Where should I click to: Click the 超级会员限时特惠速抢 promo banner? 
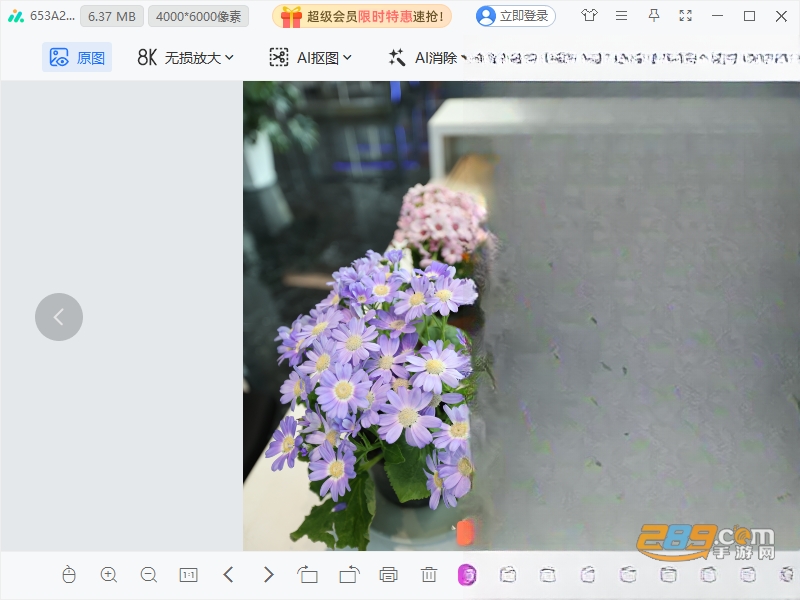[362, 16]
